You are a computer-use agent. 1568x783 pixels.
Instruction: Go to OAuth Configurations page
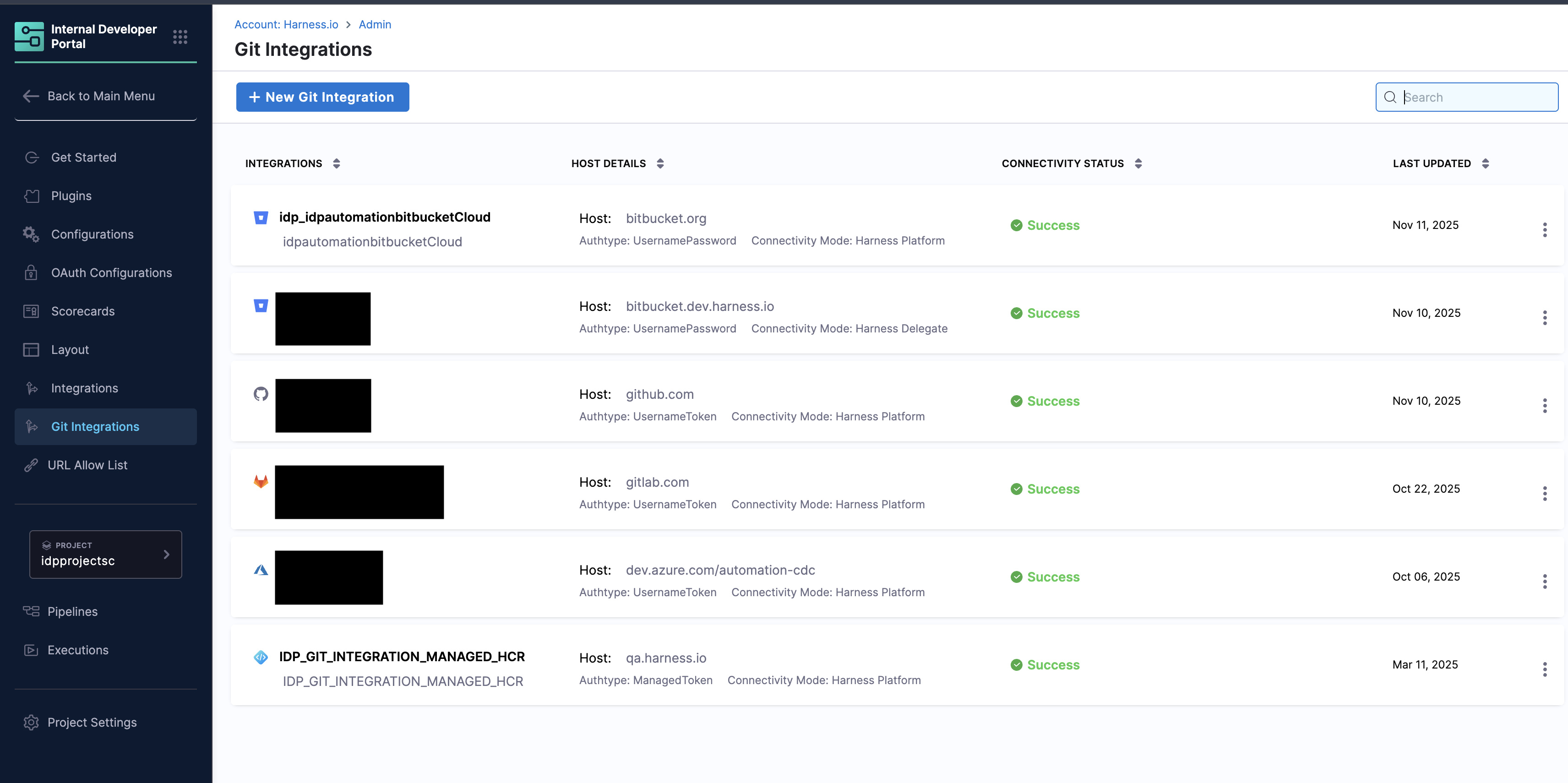tap(111, 273)
